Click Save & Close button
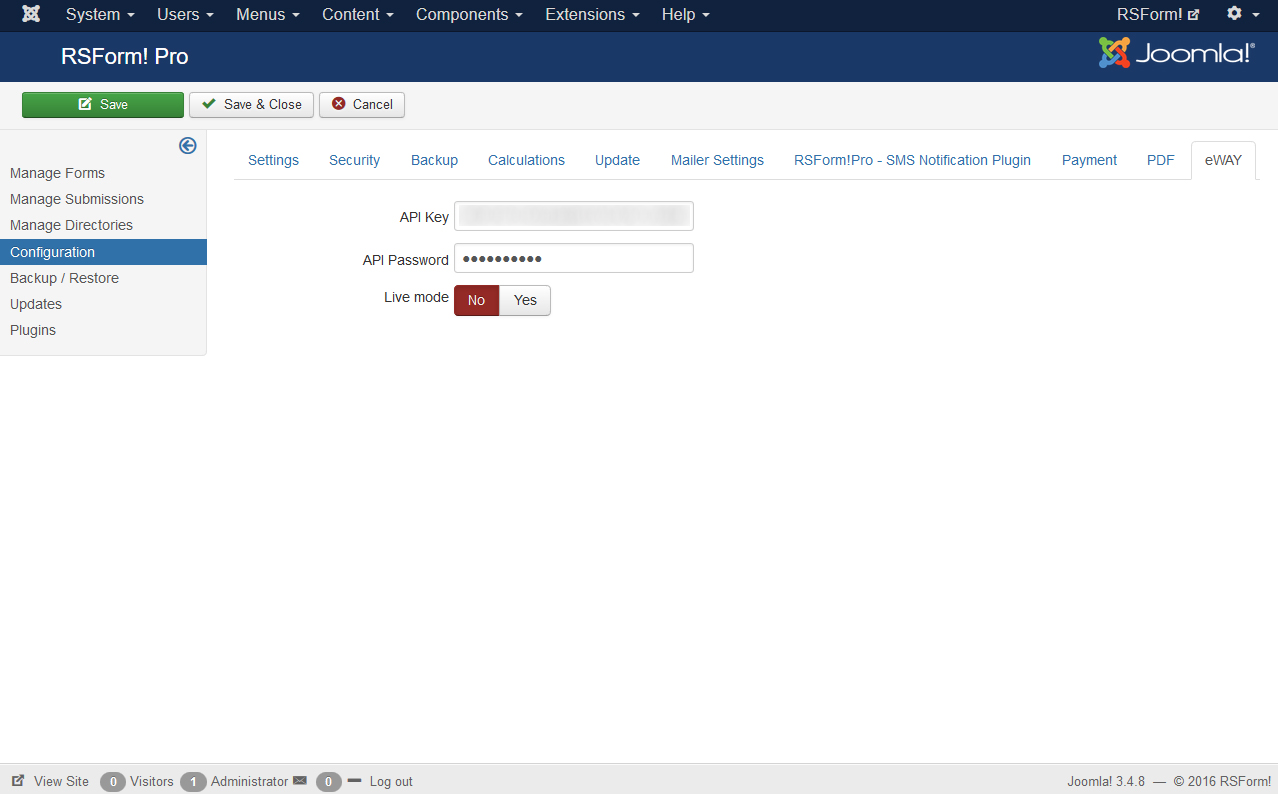The width and height of the screenshot is (1278, 794). 251,104
